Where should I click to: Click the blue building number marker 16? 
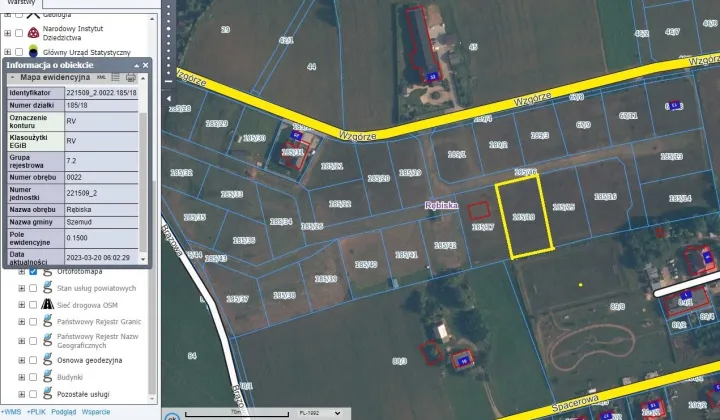tap(464, 361)
